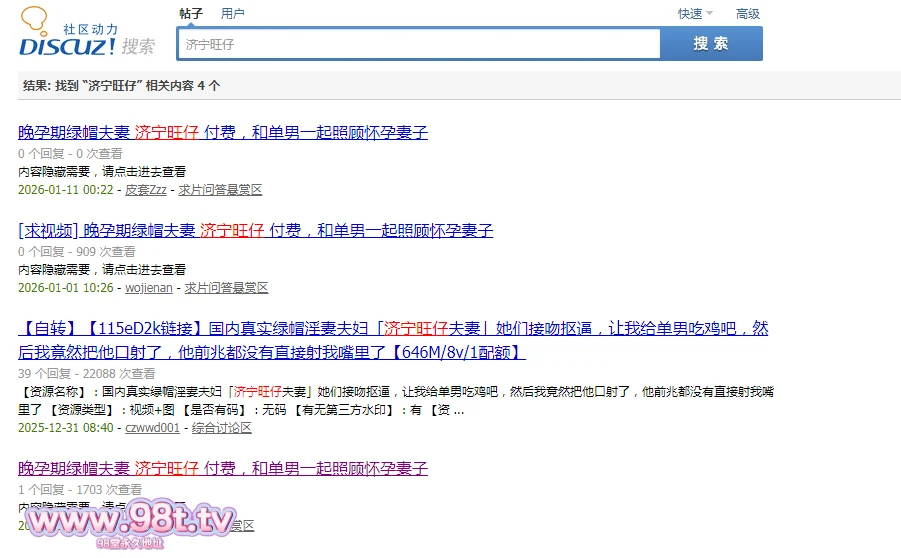The height and width of the screenshot is (558, 901).
Task: Open 求片问答悬赏区 link next to wojienan
Action: pyautogui.click(x=227, y=288)
